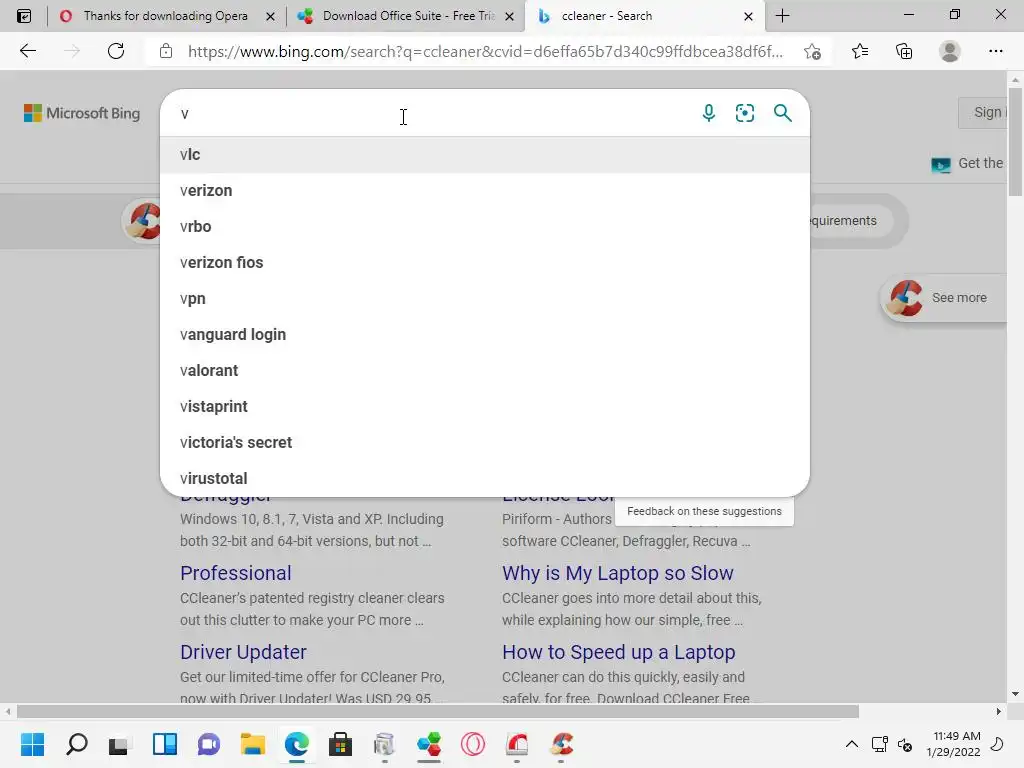Open the Office Suite taskbar icon

428,744
